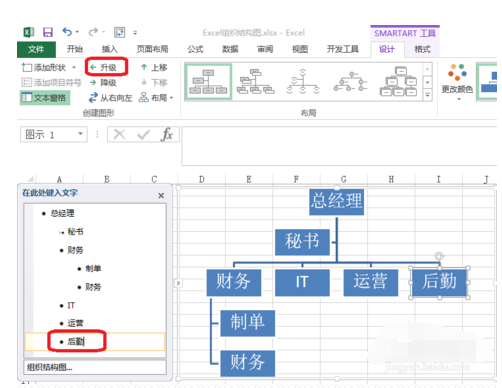Expand the layout gallery more arrow

click(427, 95)
